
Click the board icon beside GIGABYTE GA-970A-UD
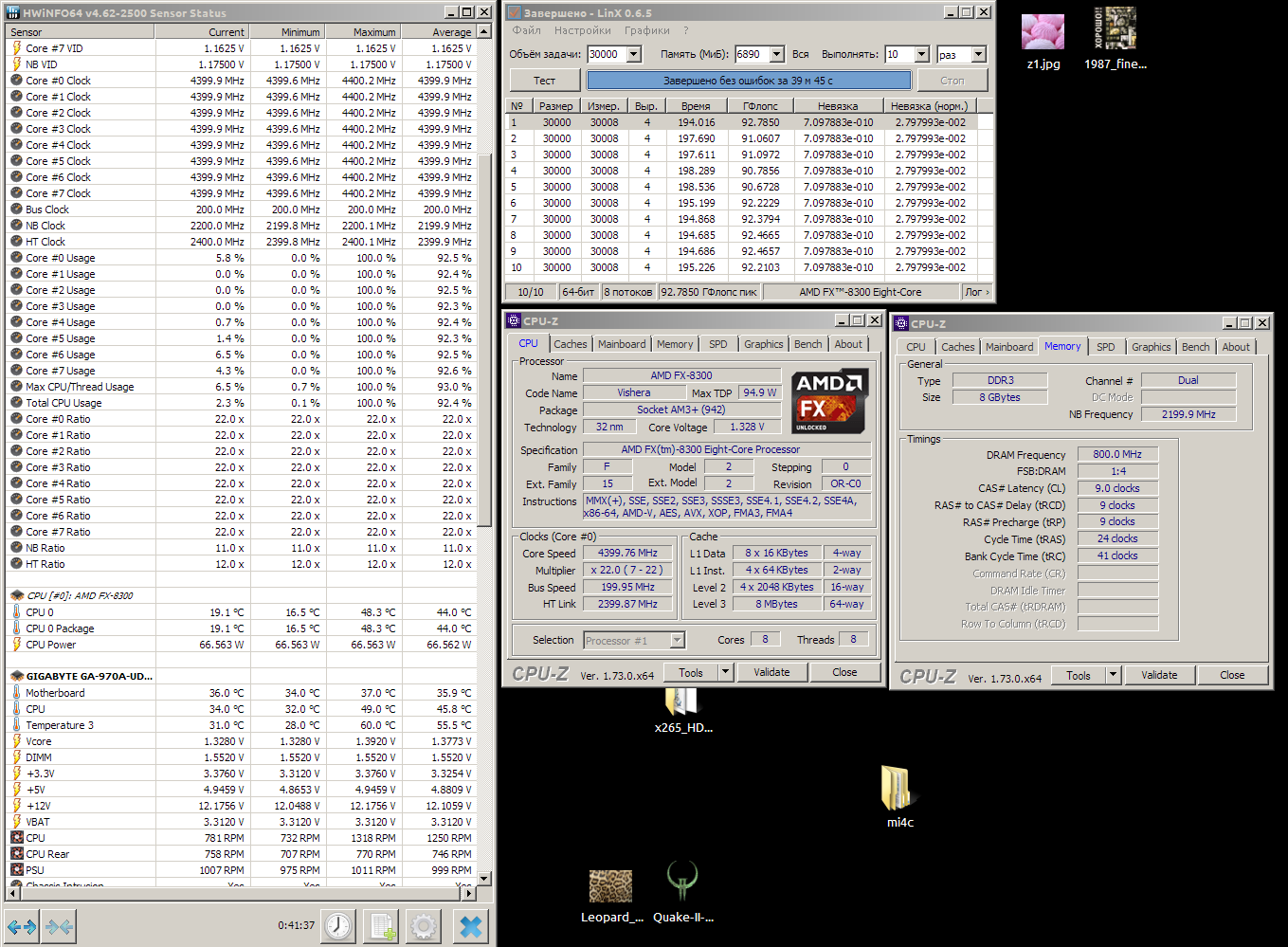[16, 676]
